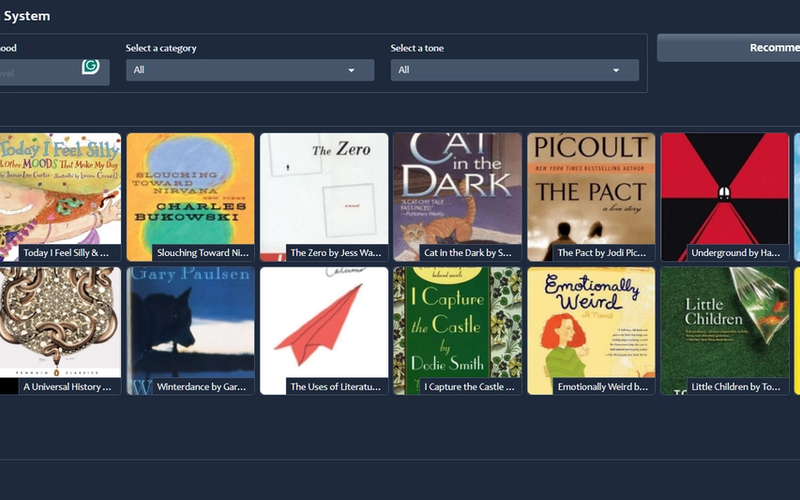Viewport: 800px width, 500px height.
Task: Select the Underground book cover
Action: point(725,197)
